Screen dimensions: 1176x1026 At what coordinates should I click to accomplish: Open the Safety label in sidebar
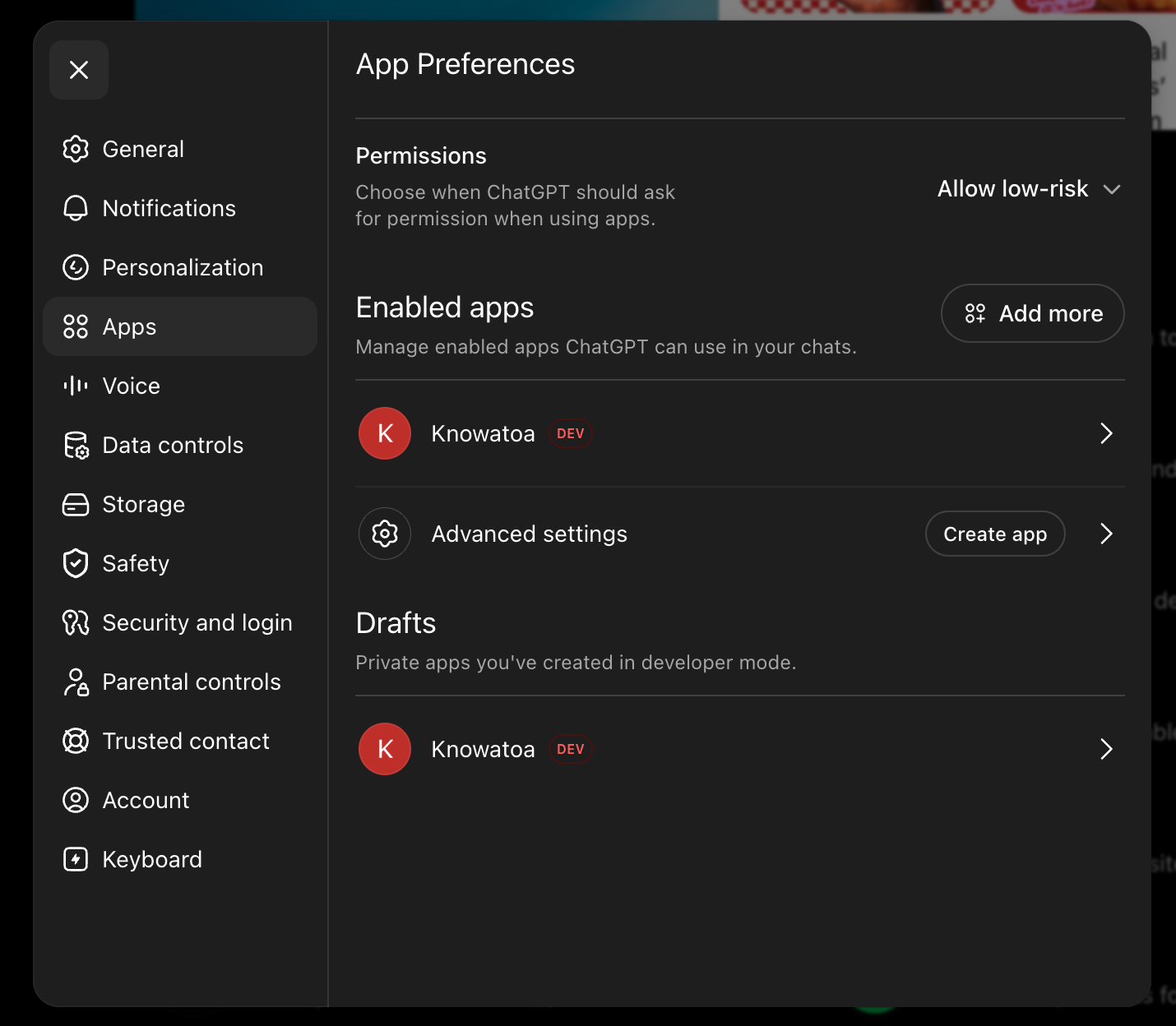coord(136,563)
